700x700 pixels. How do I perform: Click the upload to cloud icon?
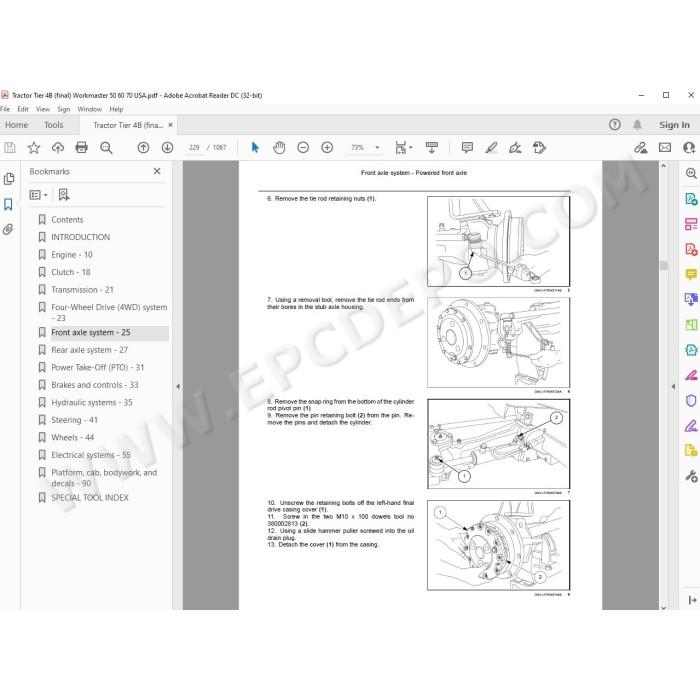58,147
